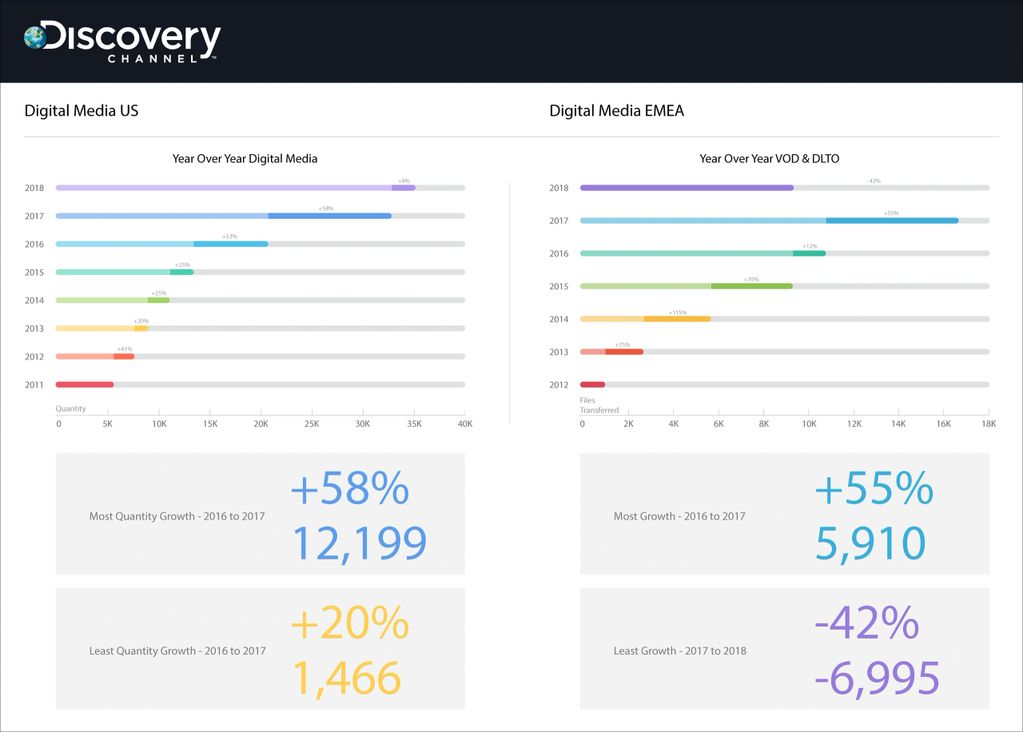The image size is (1023, 732).
Task: Click the Year Over Year Digital Media title
Action: (x=245, y=159)
